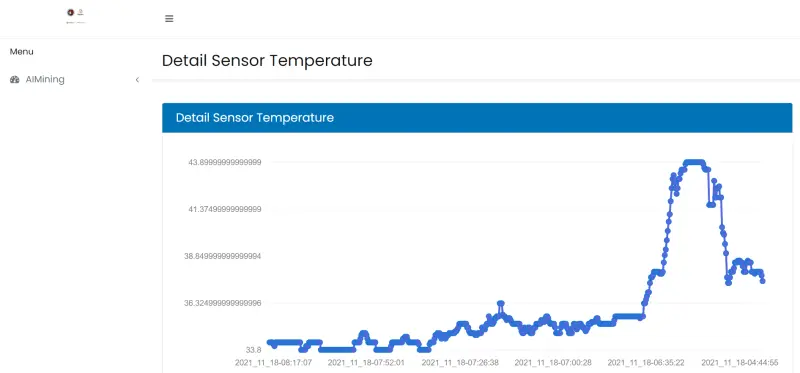800x373 pixels.
Task: Open the site logo at top left
Action: pos(76,16)
